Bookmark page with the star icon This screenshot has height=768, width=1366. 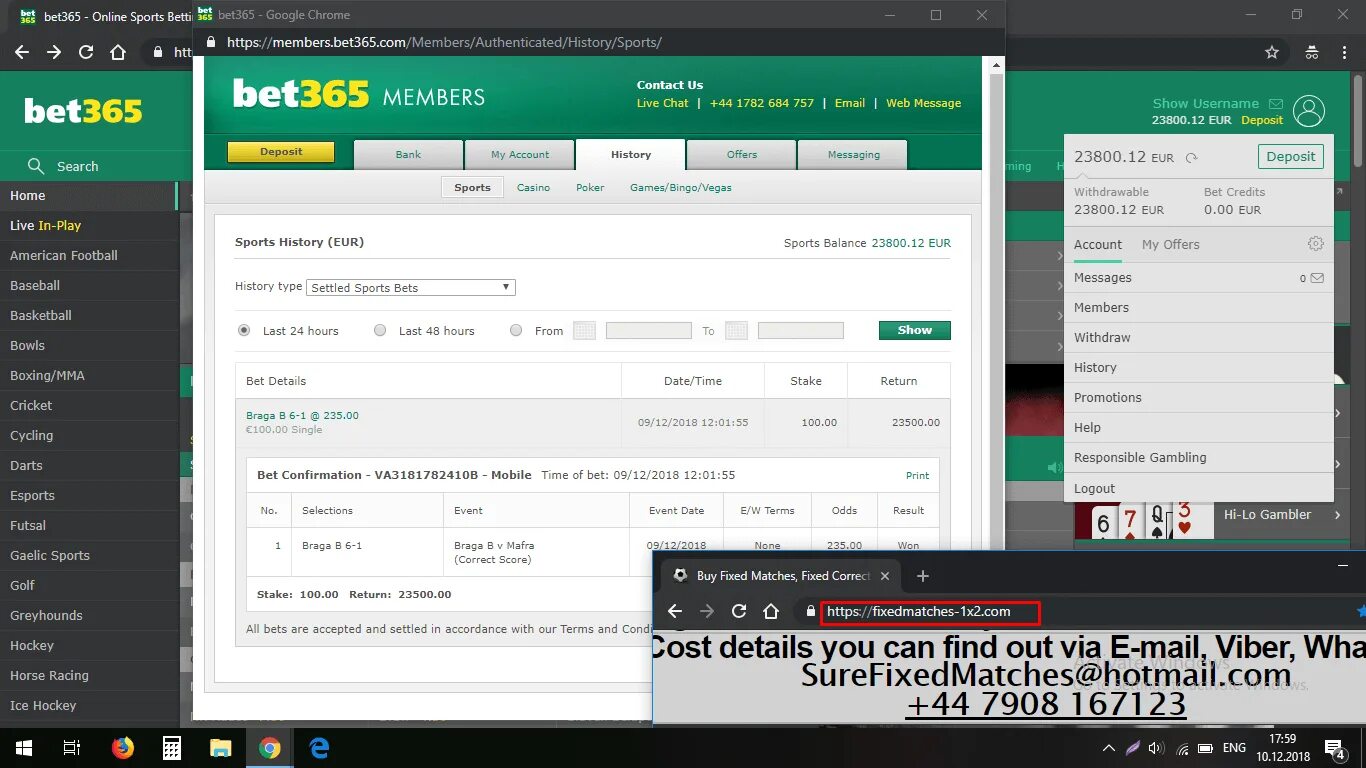[1272, 52]
